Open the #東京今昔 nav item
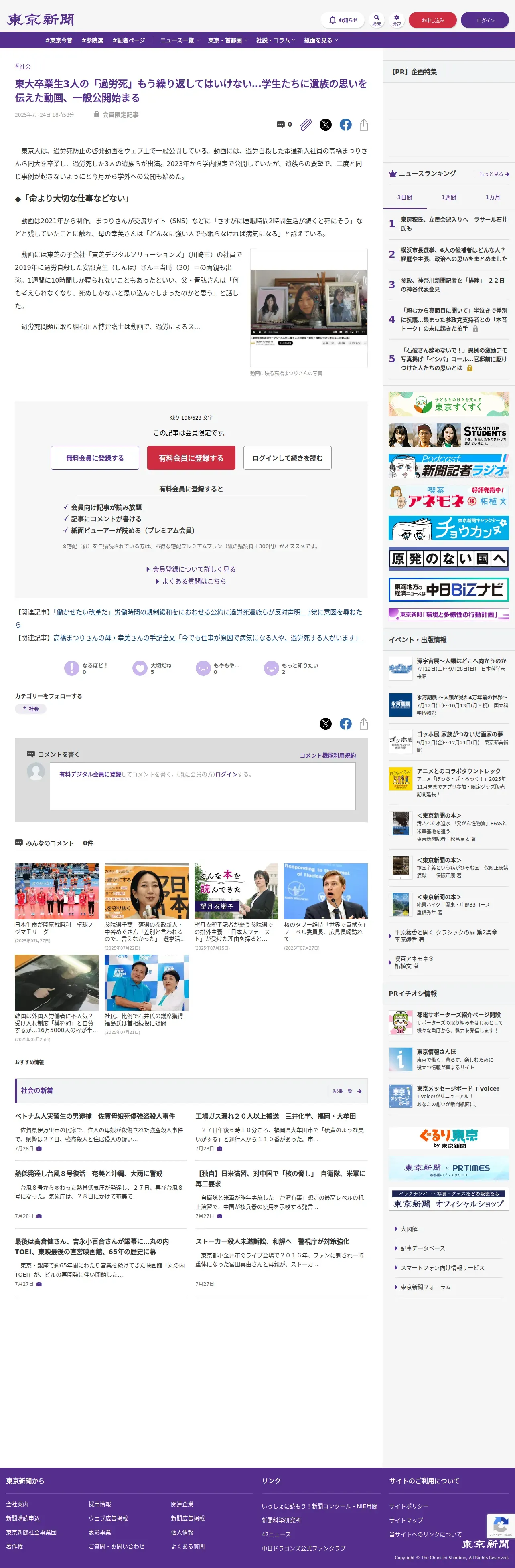The width and height of the screenshot is (515, 1568). [x=59, y=40]
